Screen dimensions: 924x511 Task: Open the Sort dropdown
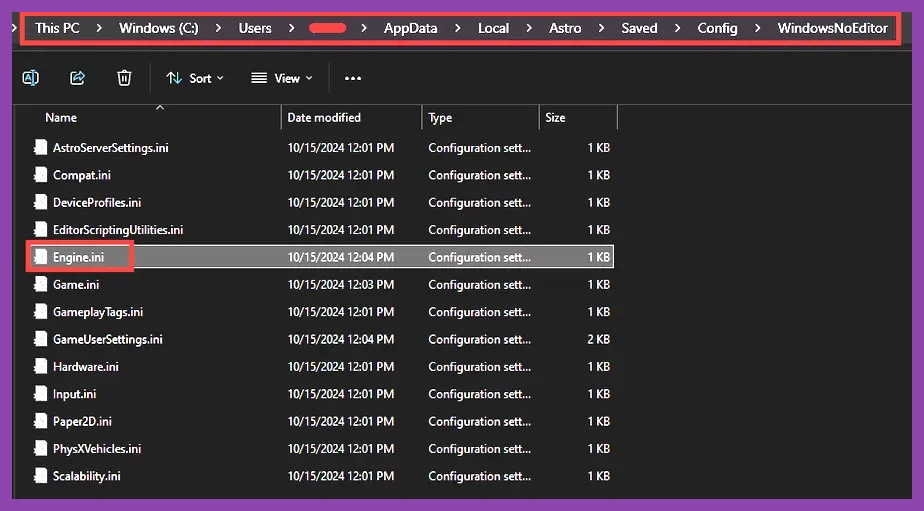click(x=194, y=78)
